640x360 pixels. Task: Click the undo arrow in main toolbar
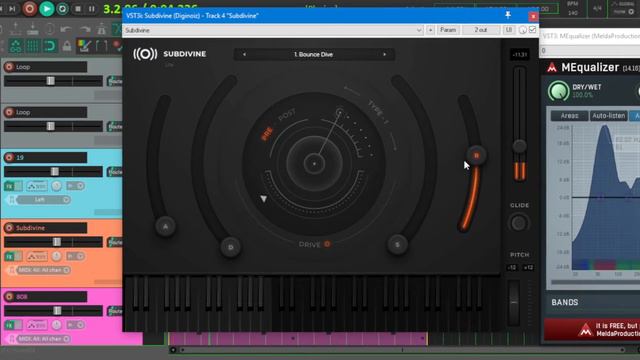tap(66, 29)
